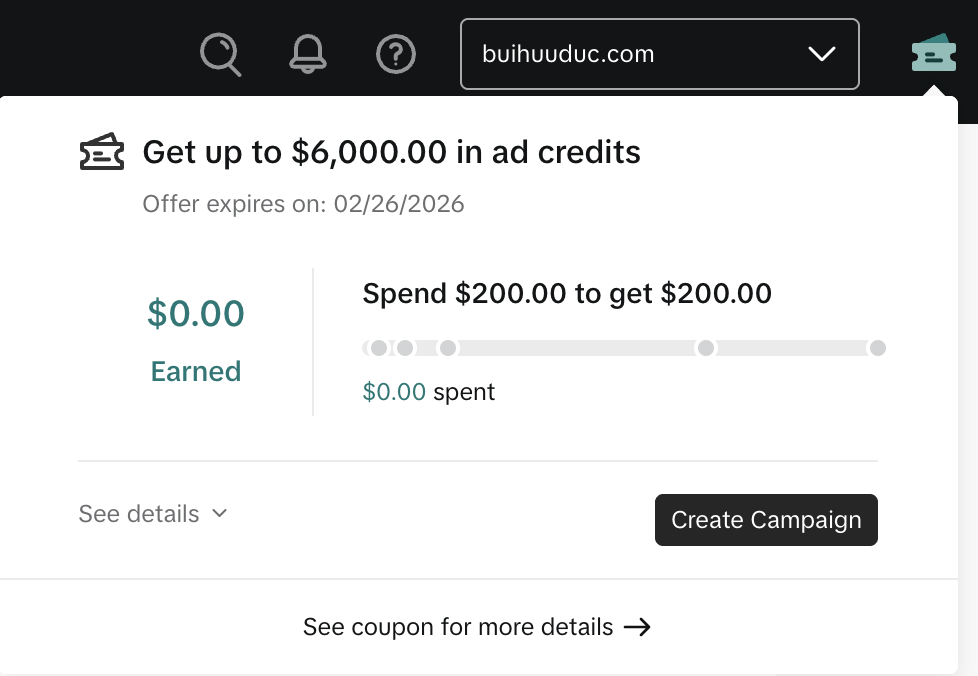Open the notifications bell
Viewport: 978px width, 676px height.
[x=309, y=54]
